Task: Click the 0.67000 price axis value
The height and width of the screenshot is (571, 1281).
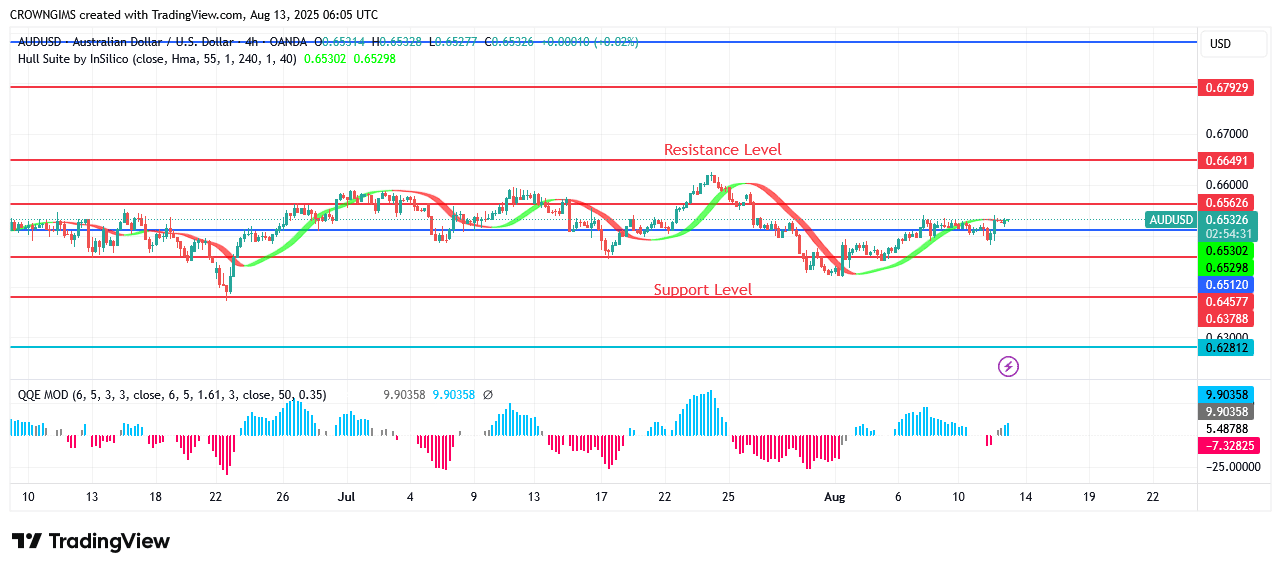Action: coord(1226,134)
